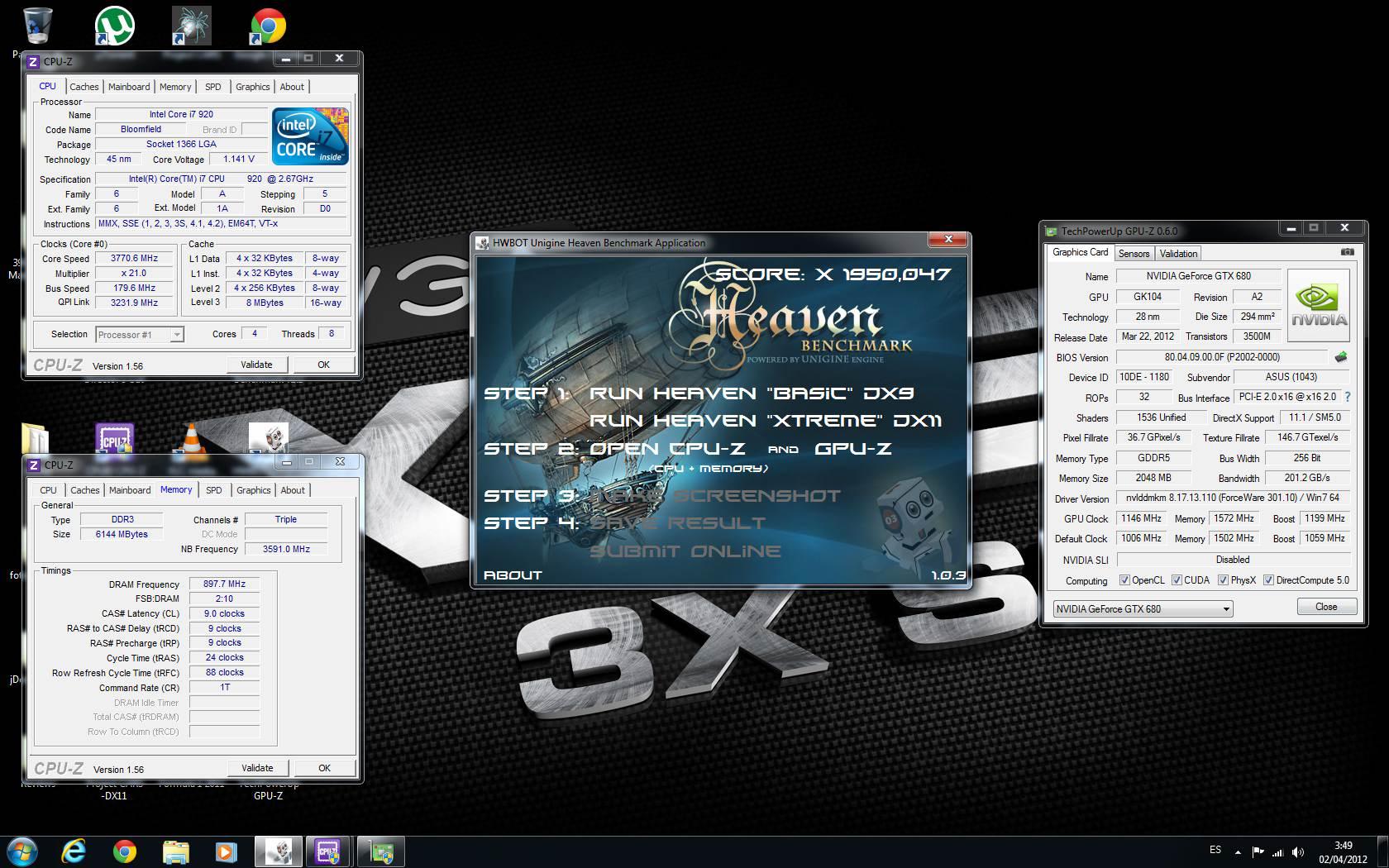Viewport: 1389px width, 868px height.
Task: Click the BIOS save chip icon in GPU-Z
Action: click(x=1340, y=357)
